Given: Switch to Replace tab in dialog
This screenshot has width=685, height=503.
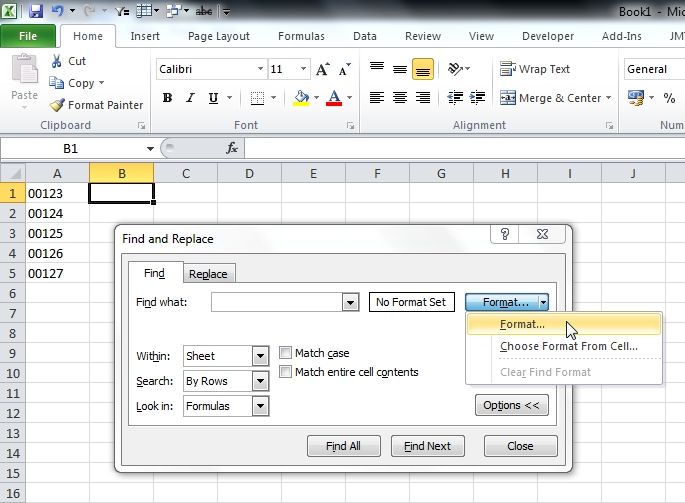Looking at the screenshot, I should tap(208, 274).
